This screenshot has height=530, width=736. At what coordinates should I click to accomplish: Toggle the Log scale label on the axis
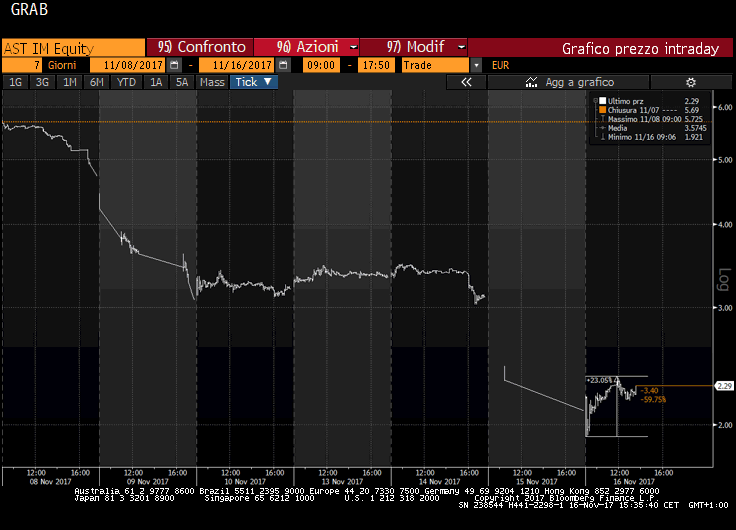point(724,280)
